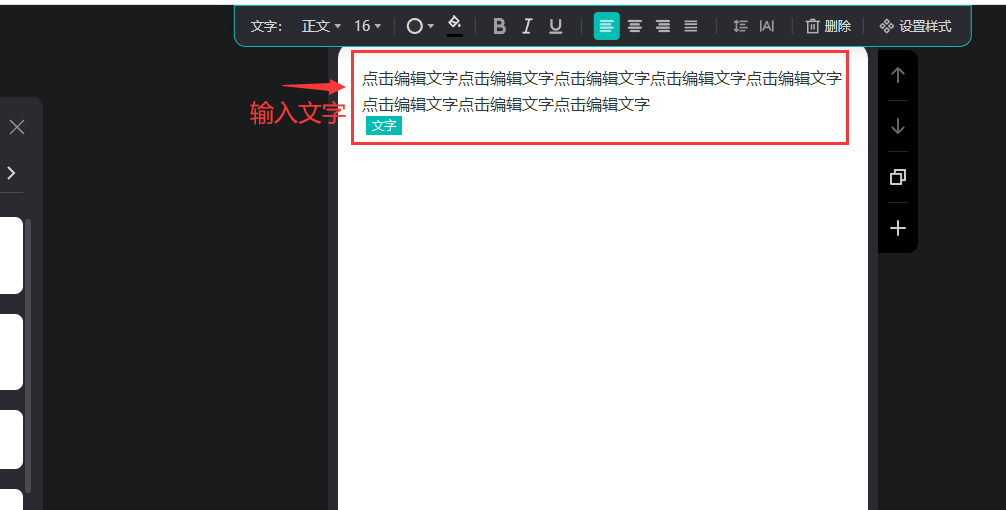1006x510 pixels.
Task: Open the 正文 text style dropdown
Action: (321, 26)
